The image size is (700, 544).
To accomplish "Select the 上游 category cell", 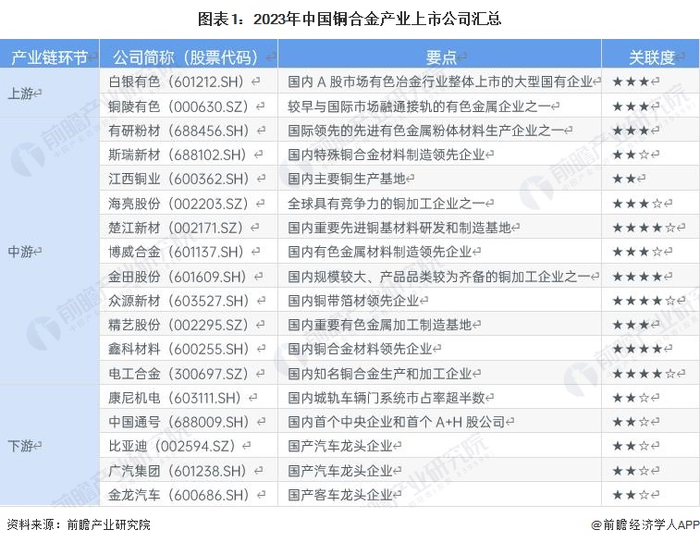I will 49,93.
